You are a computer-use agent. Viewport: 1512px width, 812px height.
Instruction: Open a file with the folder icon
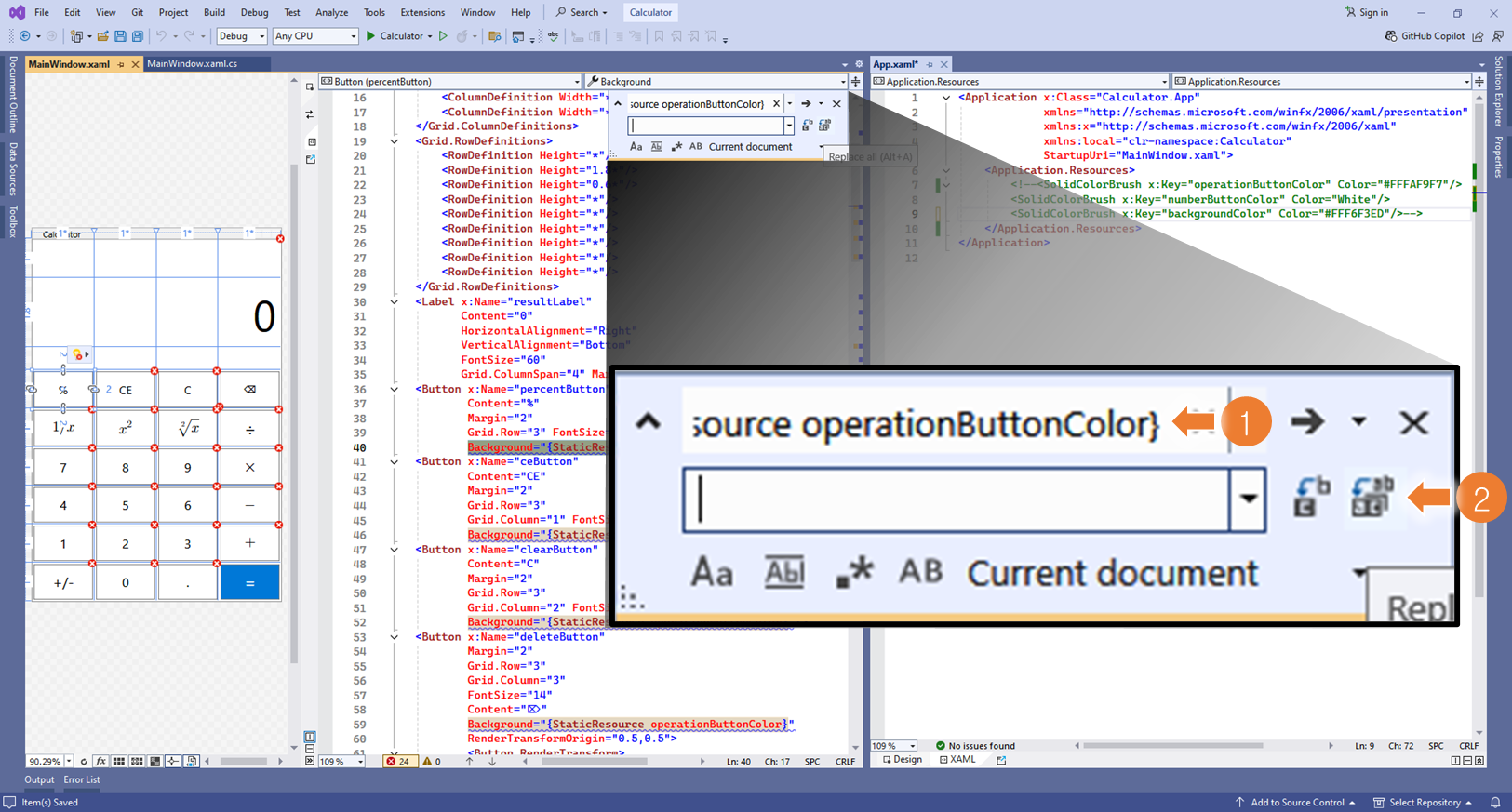(x=102, y=36)
